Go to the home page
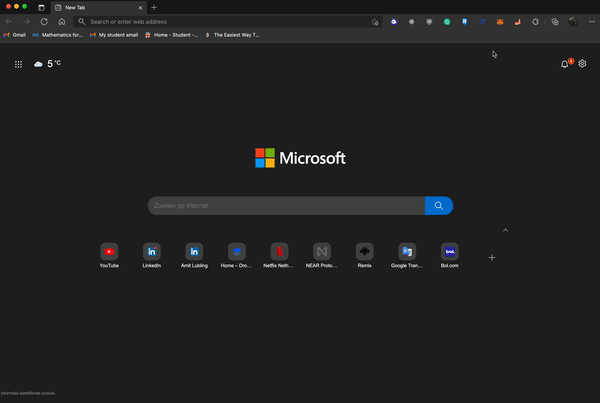Screen dimensions: 600x403 click(x=62, y=22)
